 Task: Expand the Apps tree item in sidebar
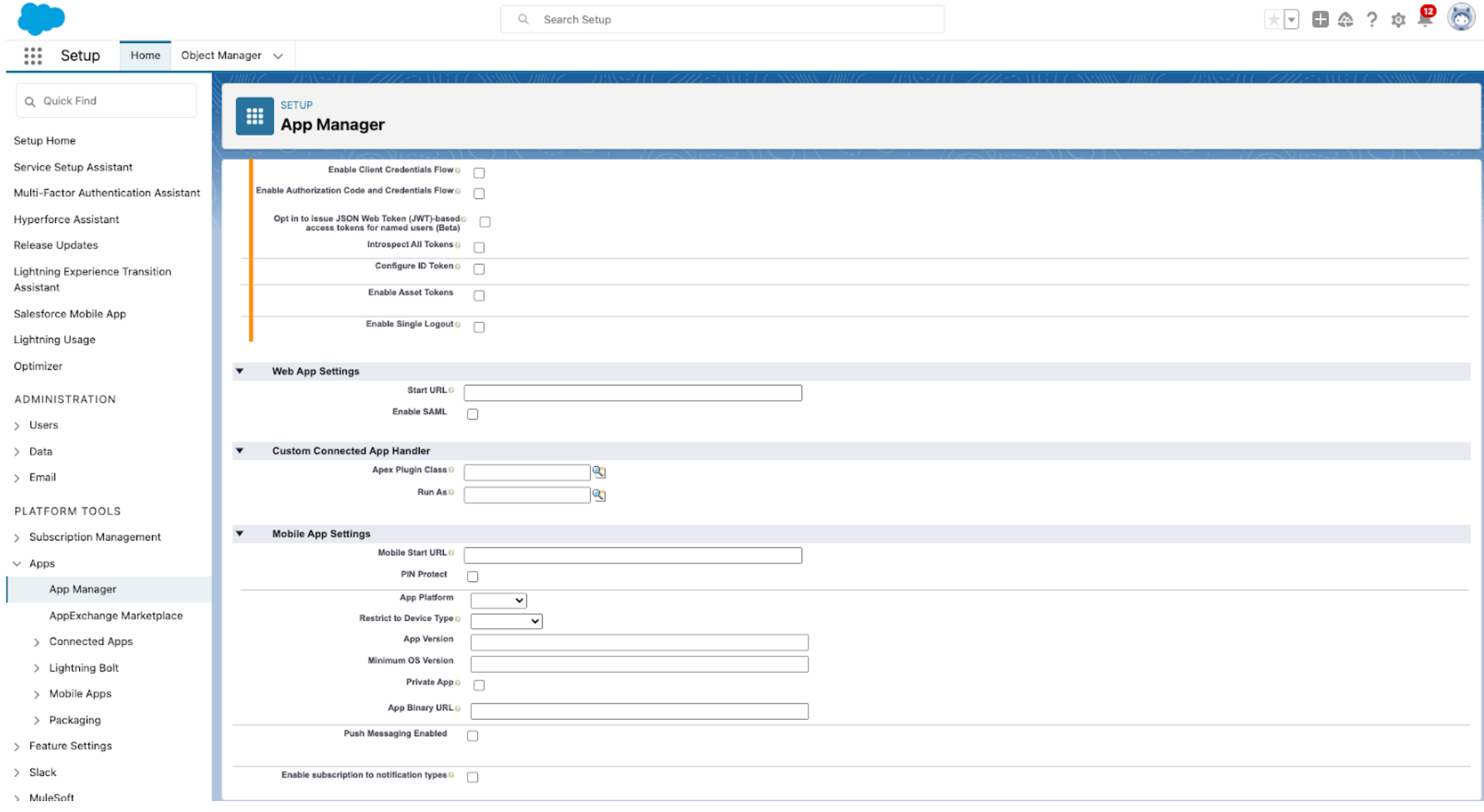pos(18,563)
